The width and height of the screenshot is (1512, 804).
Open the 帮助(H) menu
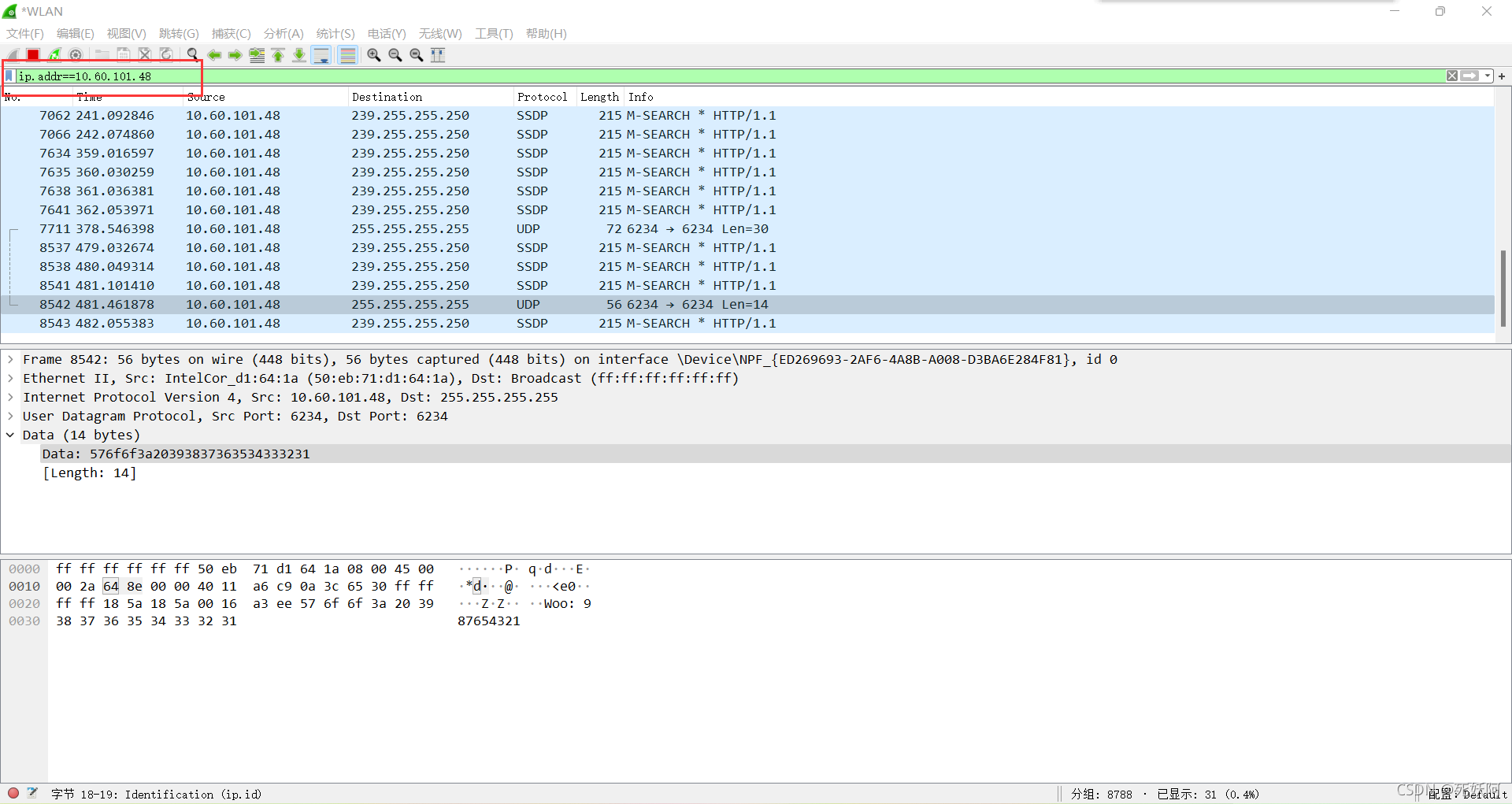pos(547,33)
